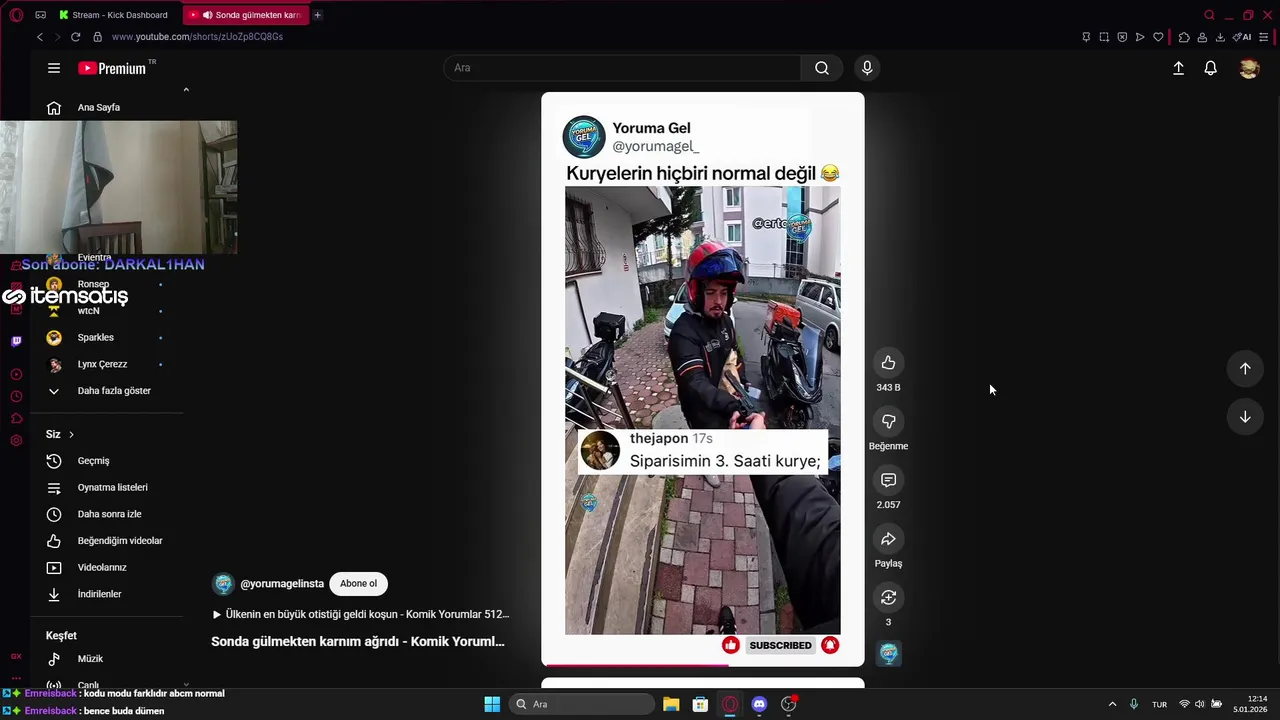Click the SUBSCRIBED button overlay in video

780,646
